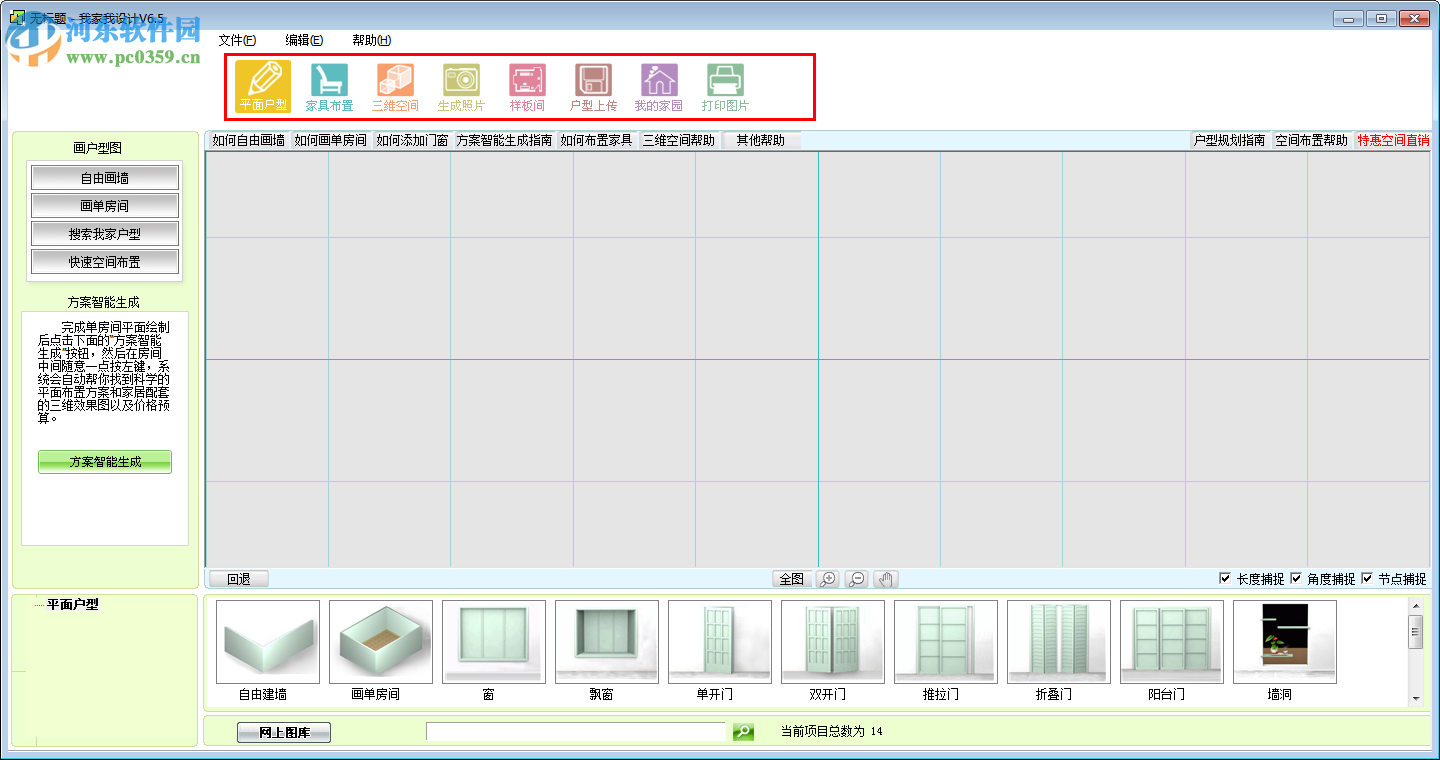The width and height of the screenshot is (1440, 760).
Task: Click the library scrollbar up arrow
Action: tap(1416, 606)
